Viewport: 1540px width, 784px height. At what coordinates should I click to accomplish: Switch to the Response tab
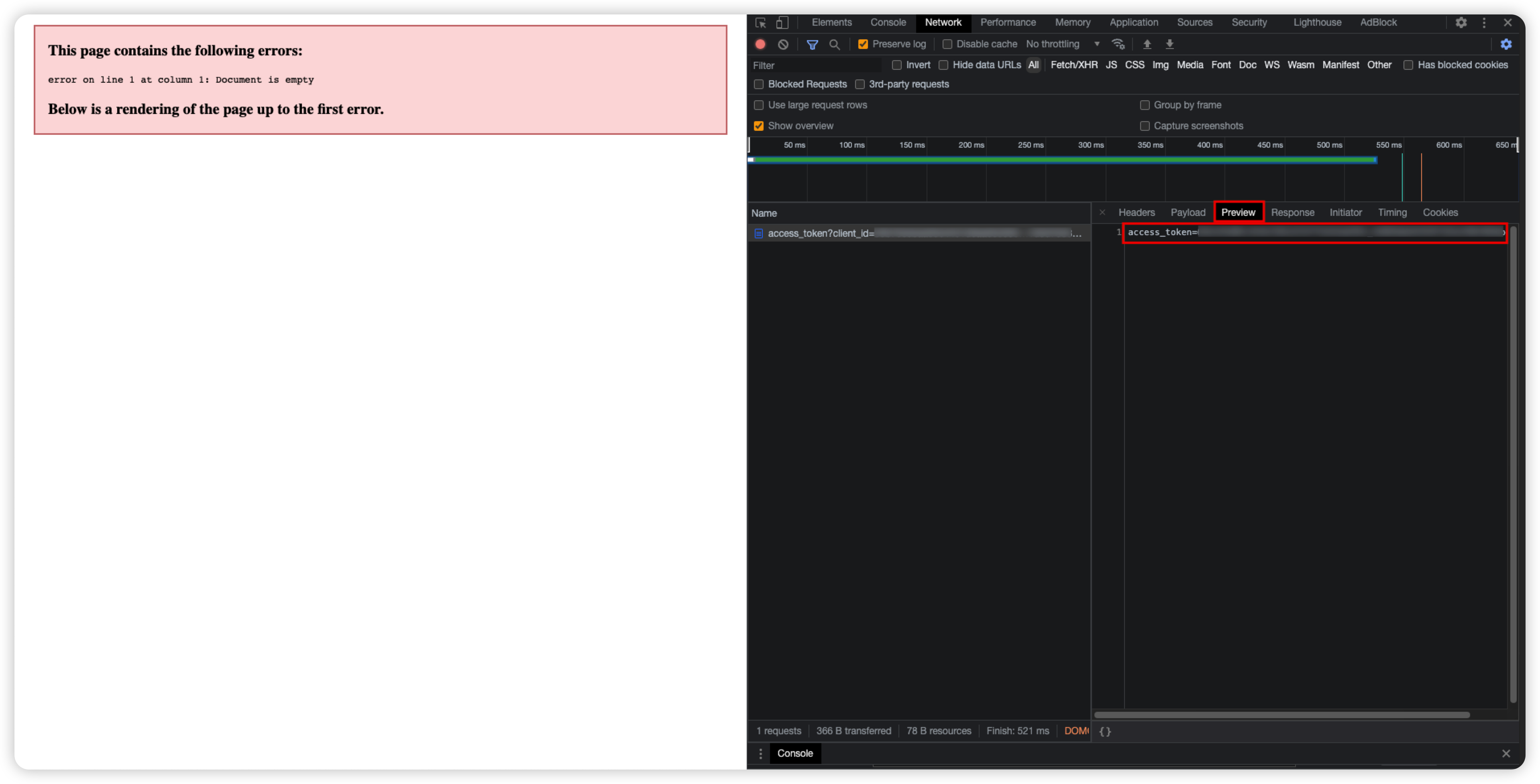[1292, 213]
